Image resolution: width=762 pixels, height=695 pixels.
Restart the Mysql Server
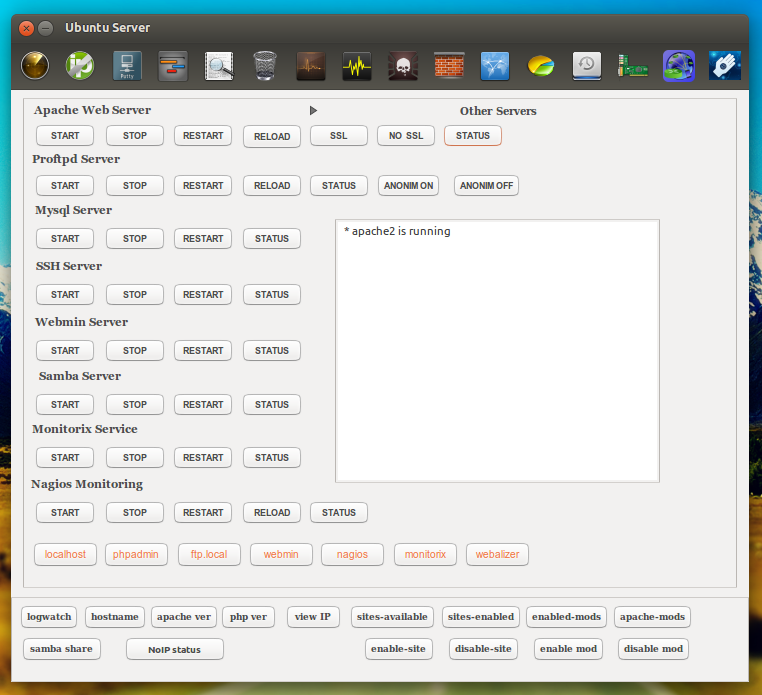click(x=203, y=239)
